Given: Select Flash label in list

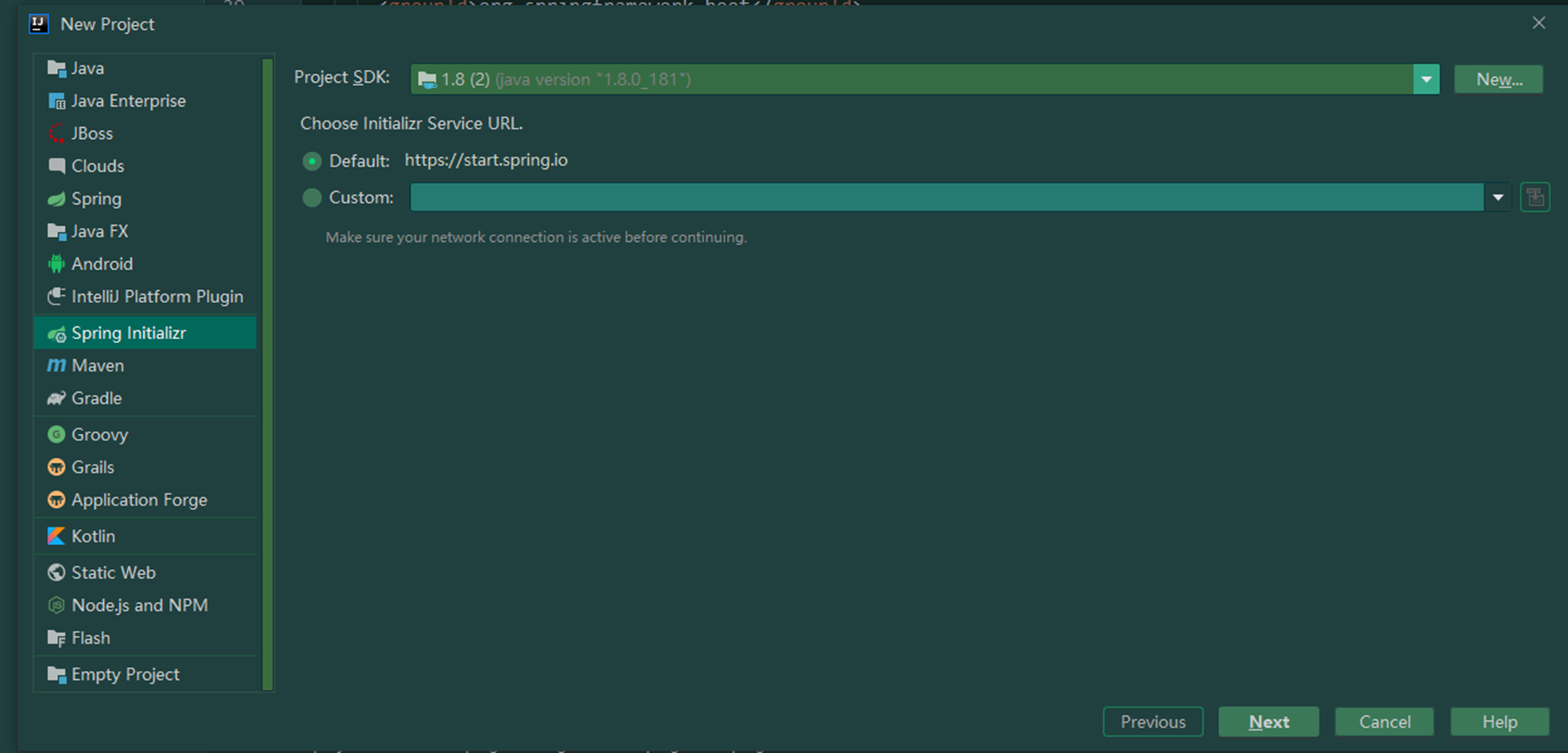Looking at the screenshot, I should pos(91,638).
